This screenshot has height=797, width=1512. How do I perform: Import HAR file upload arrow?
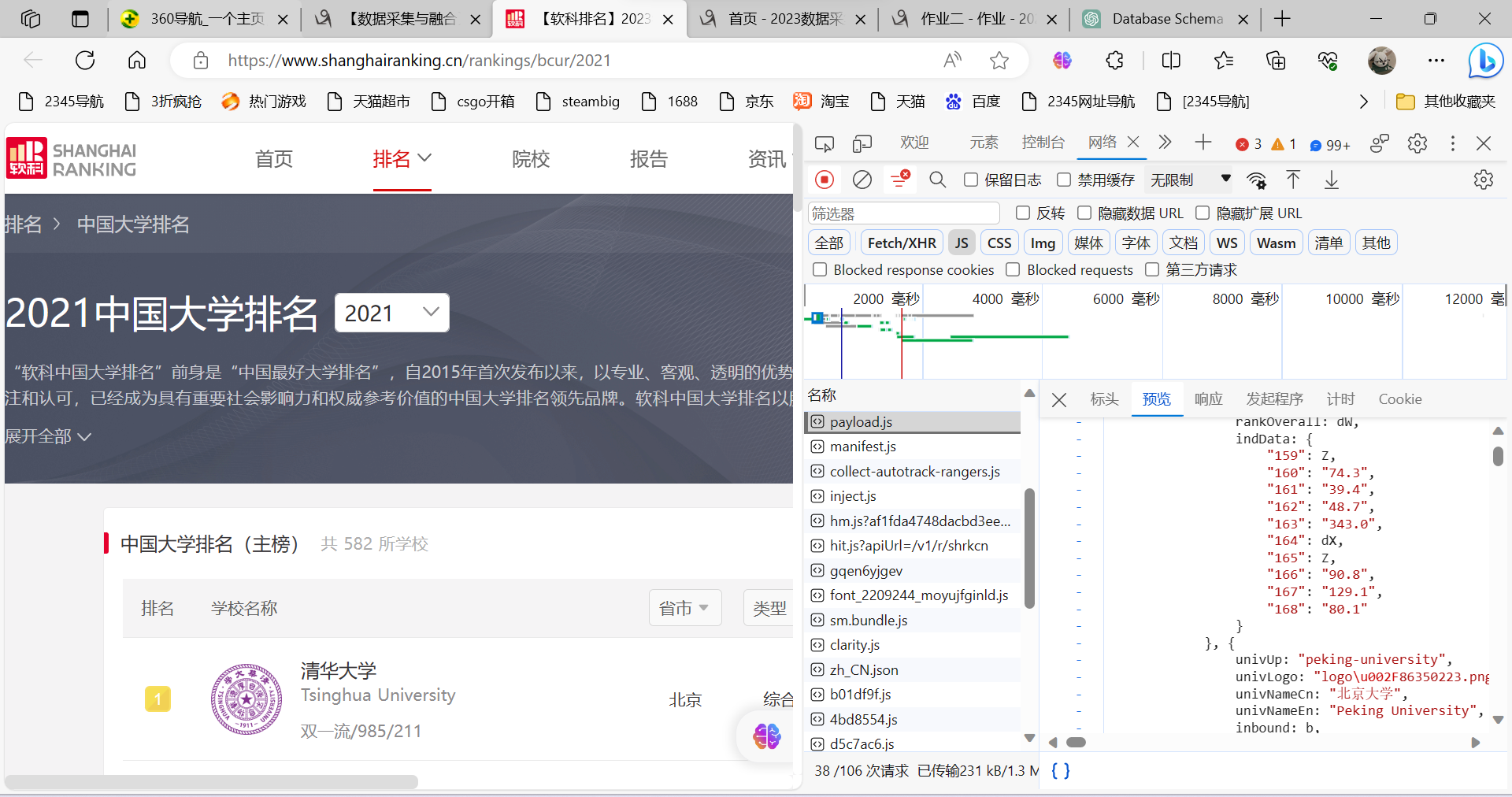coord(1293,180)
